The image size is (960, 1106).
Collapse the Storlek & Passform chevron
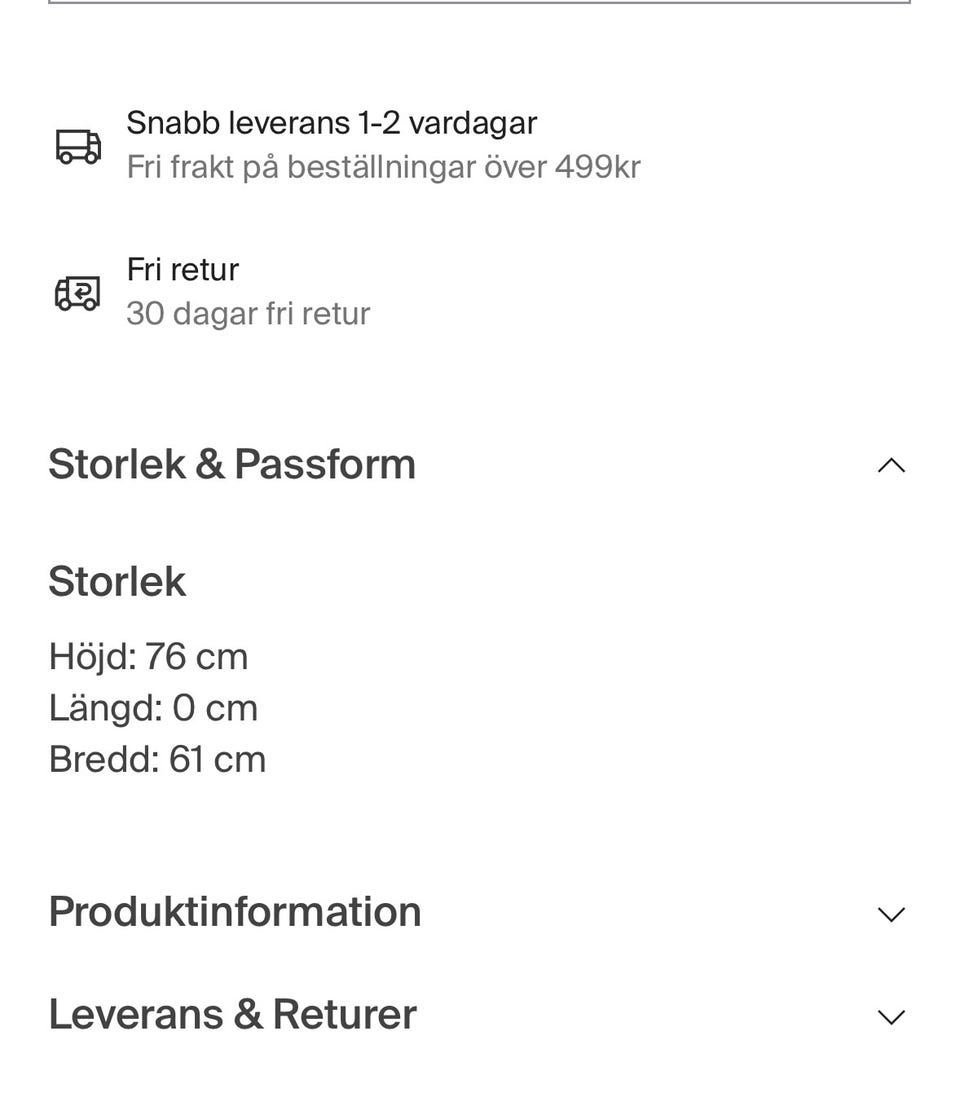891,466
